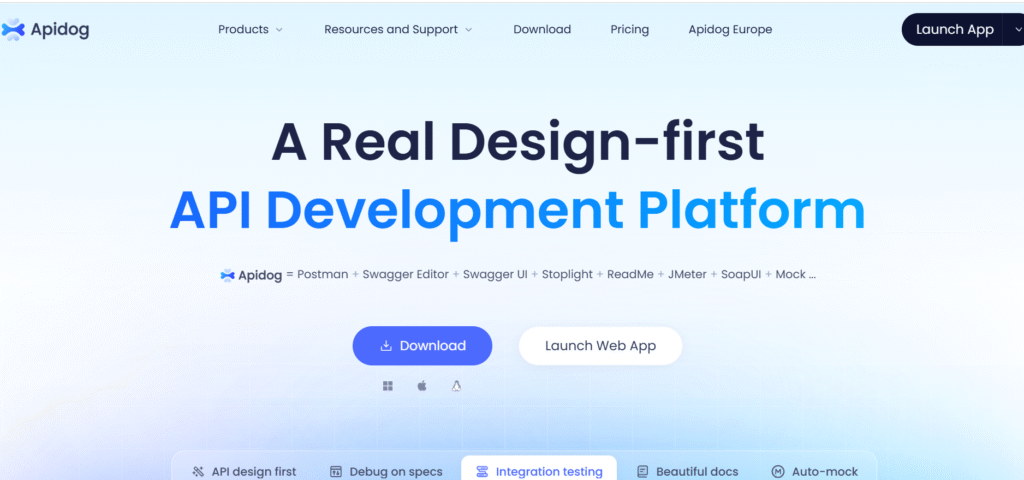Viewport: 1024px width, 480px height.
Task: Click the 'SoapUI' text in tagline
Action: click(741, 274)
